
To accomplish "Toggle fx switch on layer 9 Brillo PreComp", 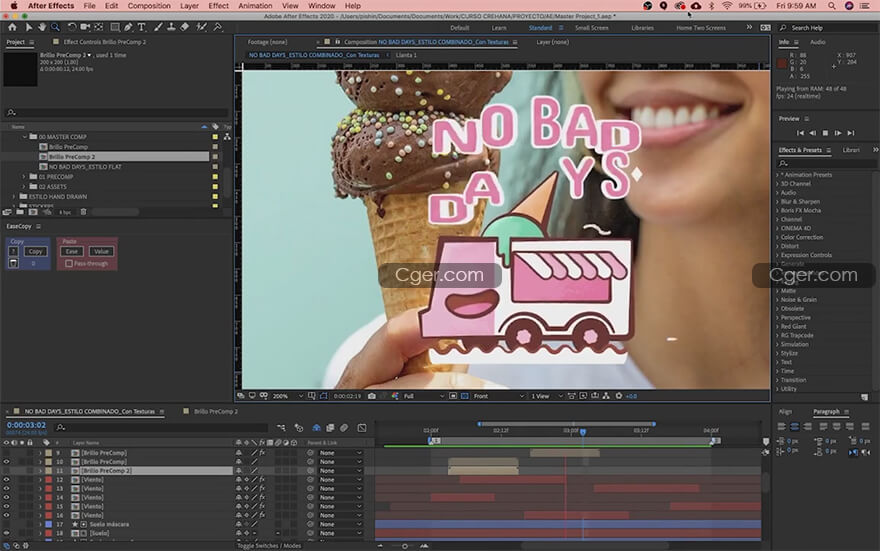I will click(262, 453).
